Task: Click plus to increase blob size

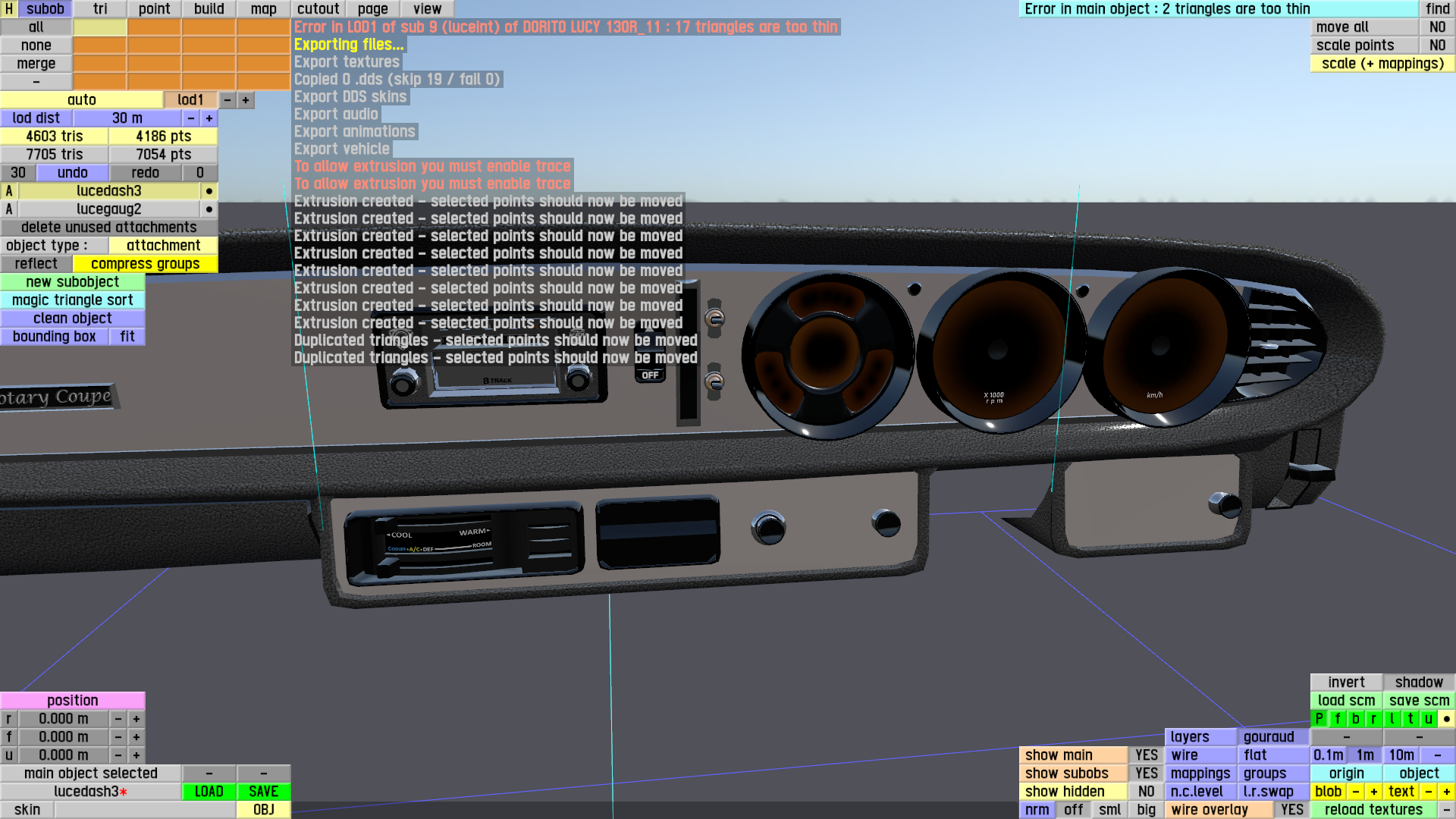Action: 1373,792
